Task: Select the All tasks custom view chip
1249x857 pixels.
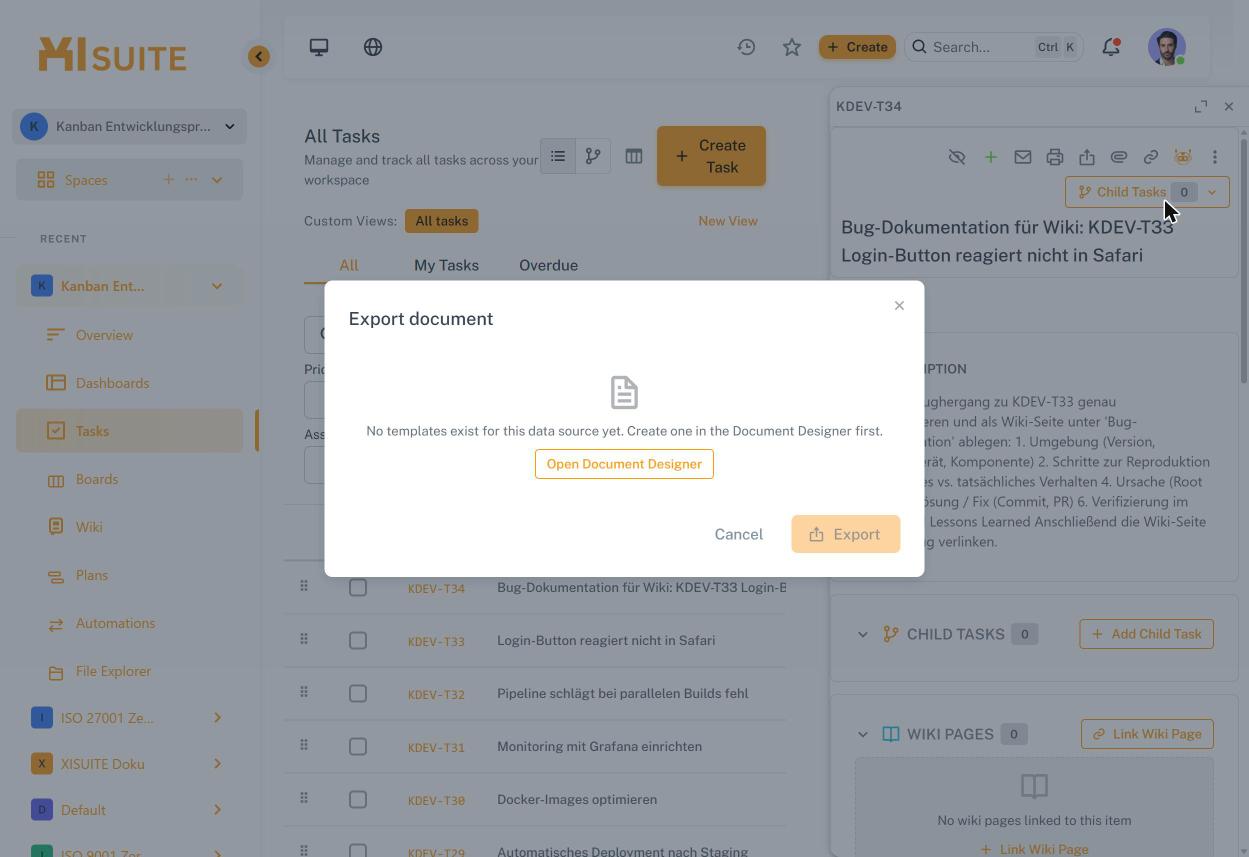Action: coord(441,221)
